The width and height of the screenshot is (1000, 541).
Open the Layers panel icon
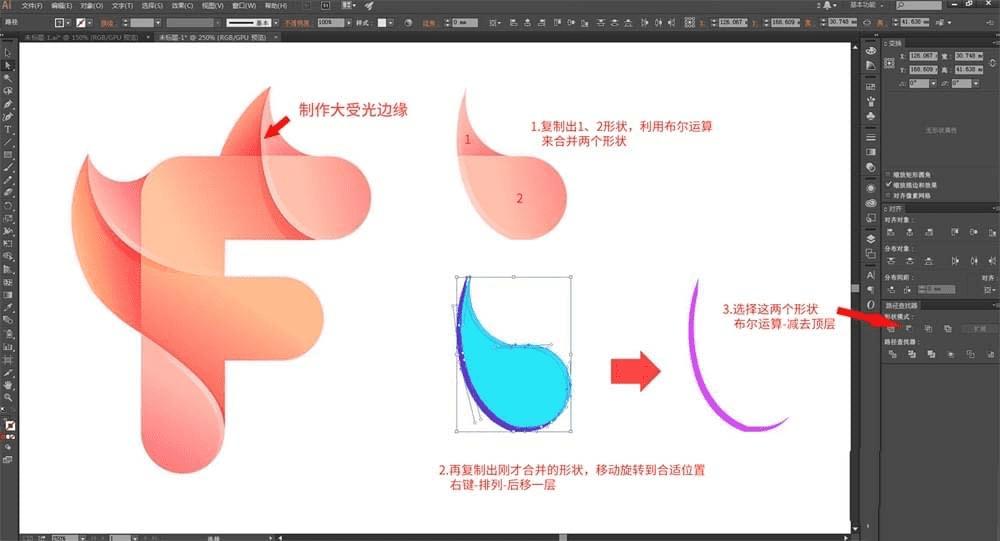(x=871, y=239)
